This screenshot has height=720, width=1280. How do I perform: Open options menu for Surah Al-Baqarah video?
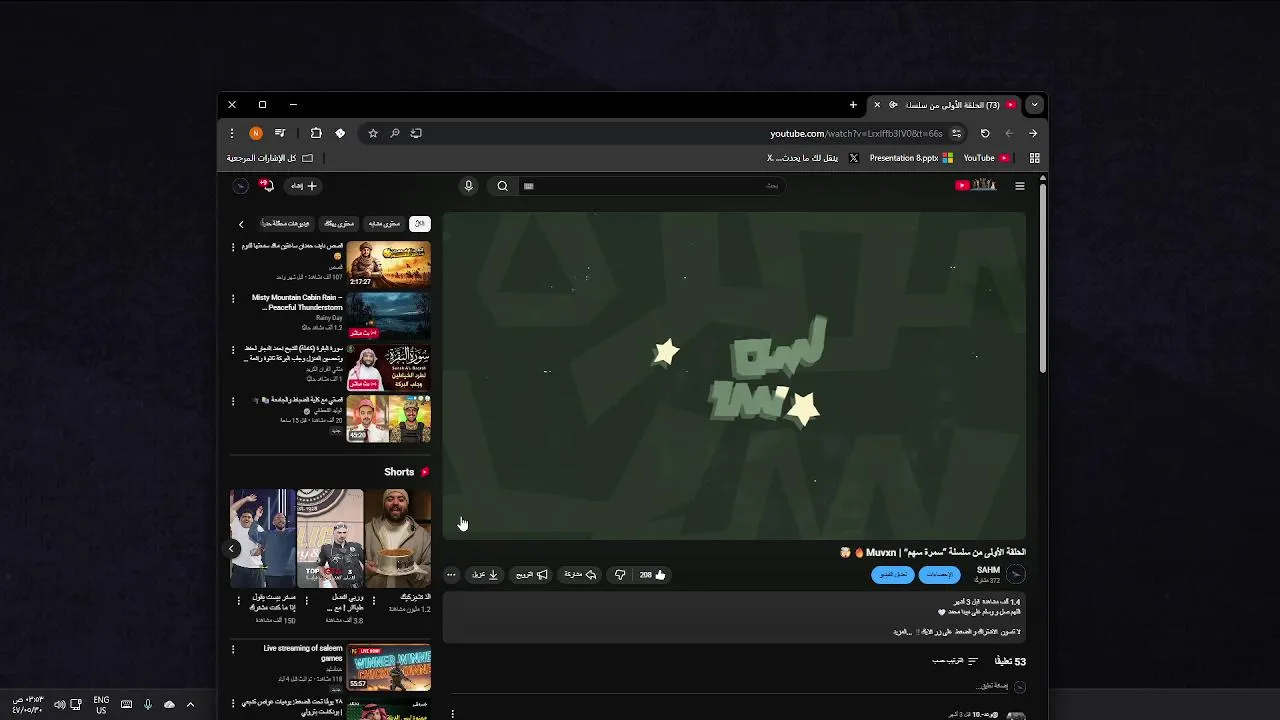pyautogui.click(x=233, y=350)
